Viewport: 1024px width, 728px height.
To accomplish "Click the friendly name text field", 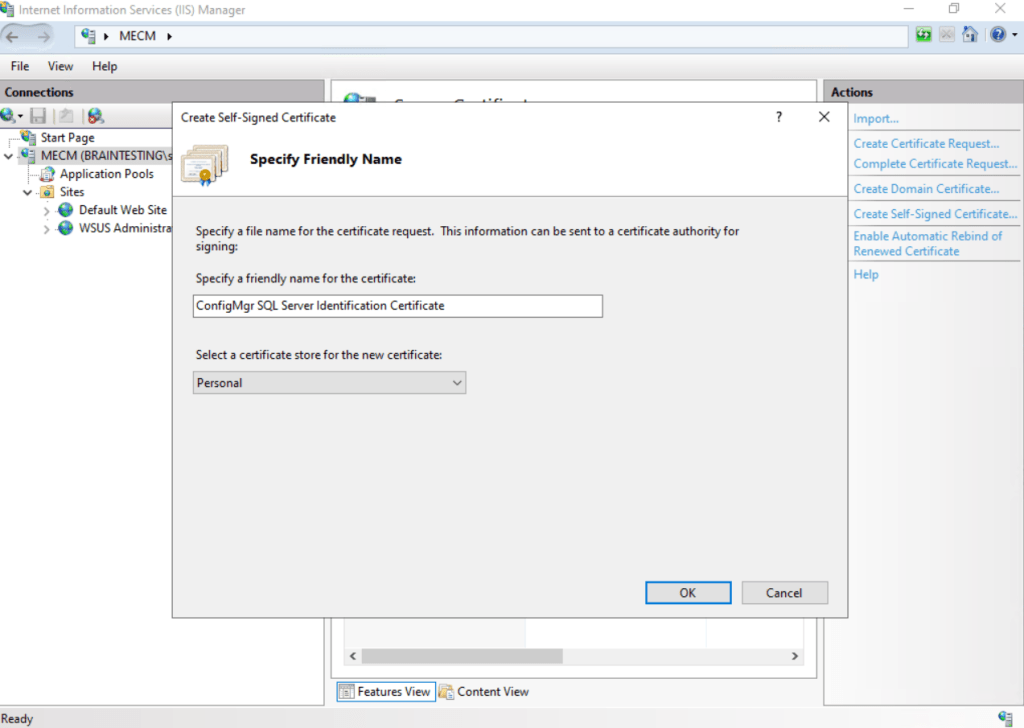I will pyautogui.click(x=398, y=306).
